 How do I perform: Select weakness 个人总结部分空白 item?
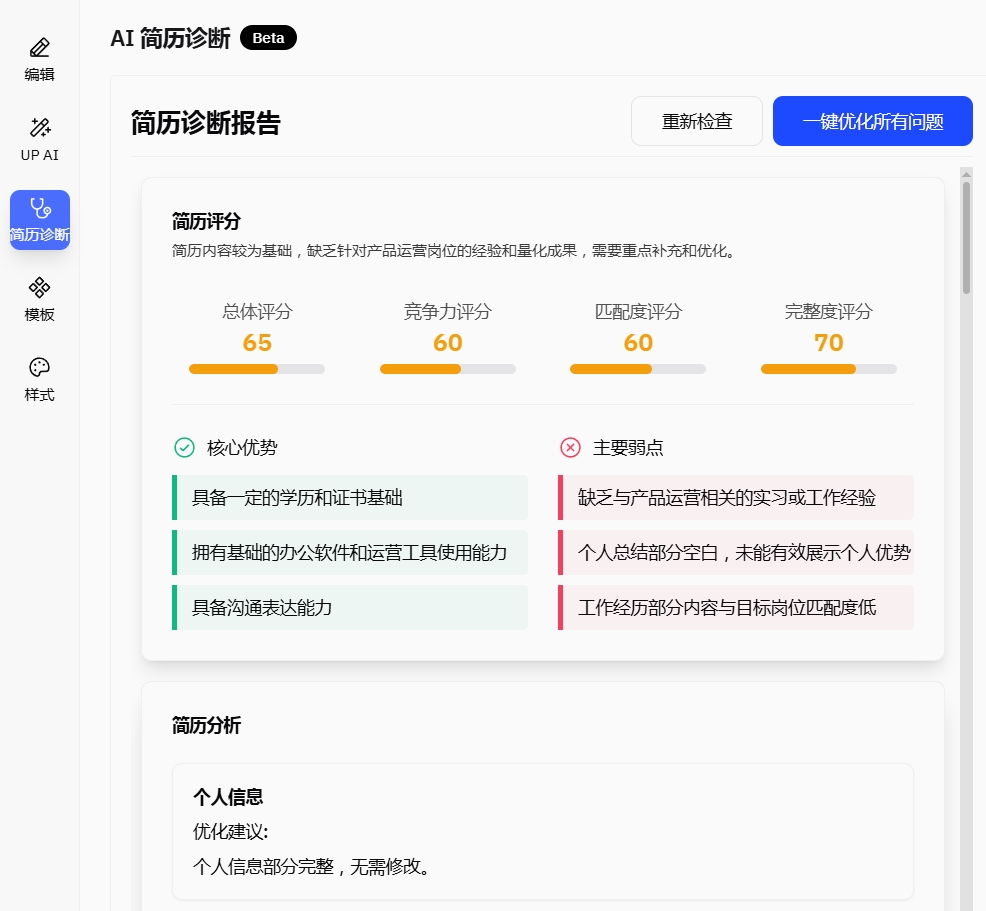point(736,552)
